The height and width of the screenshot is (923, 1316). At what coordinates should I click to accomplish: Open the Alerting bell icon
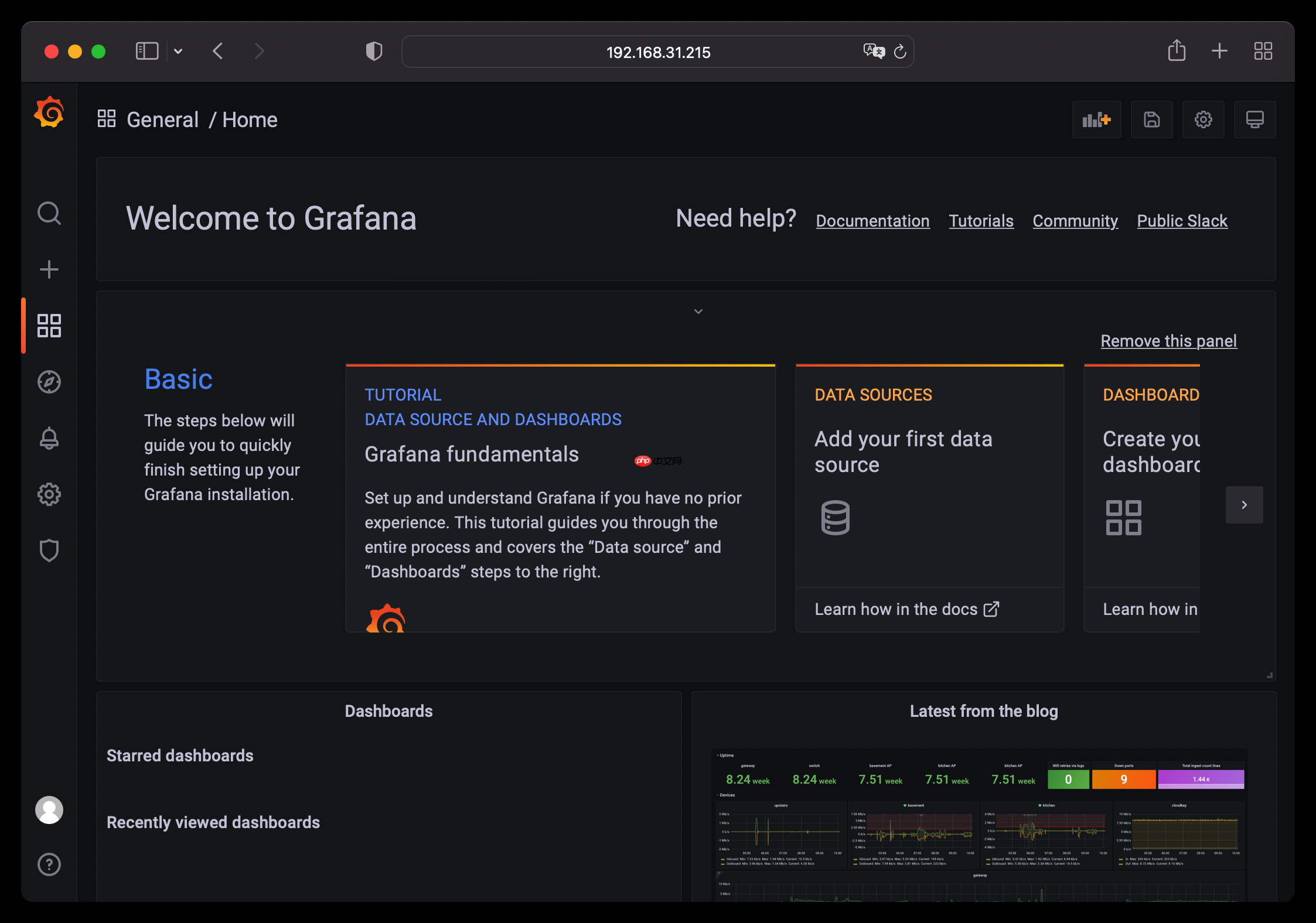pyautogui.click(x=49, y=438)
